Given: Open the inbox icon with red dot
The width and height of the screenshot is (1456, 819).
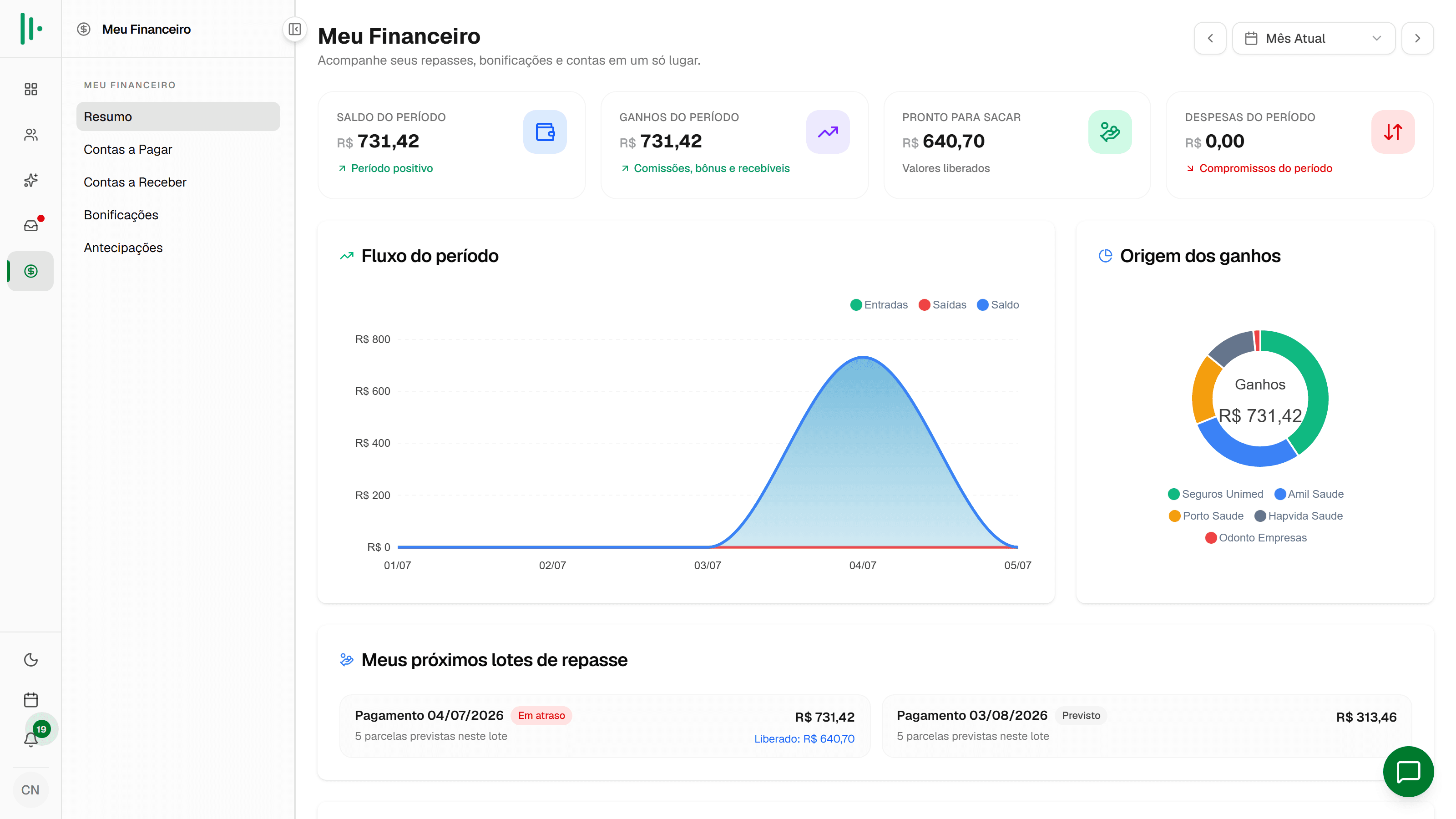Looking at the screenshot, I should click(x=30, y=226).
